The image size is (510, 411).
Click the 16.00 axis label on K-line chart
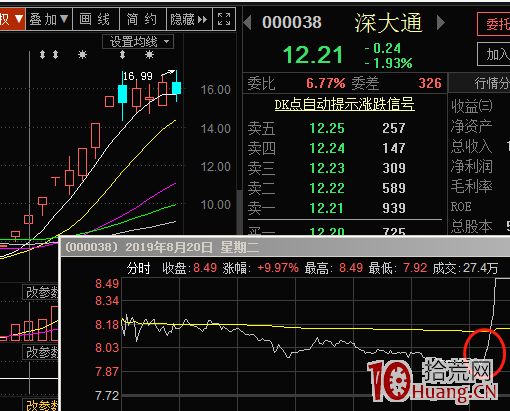216,90
